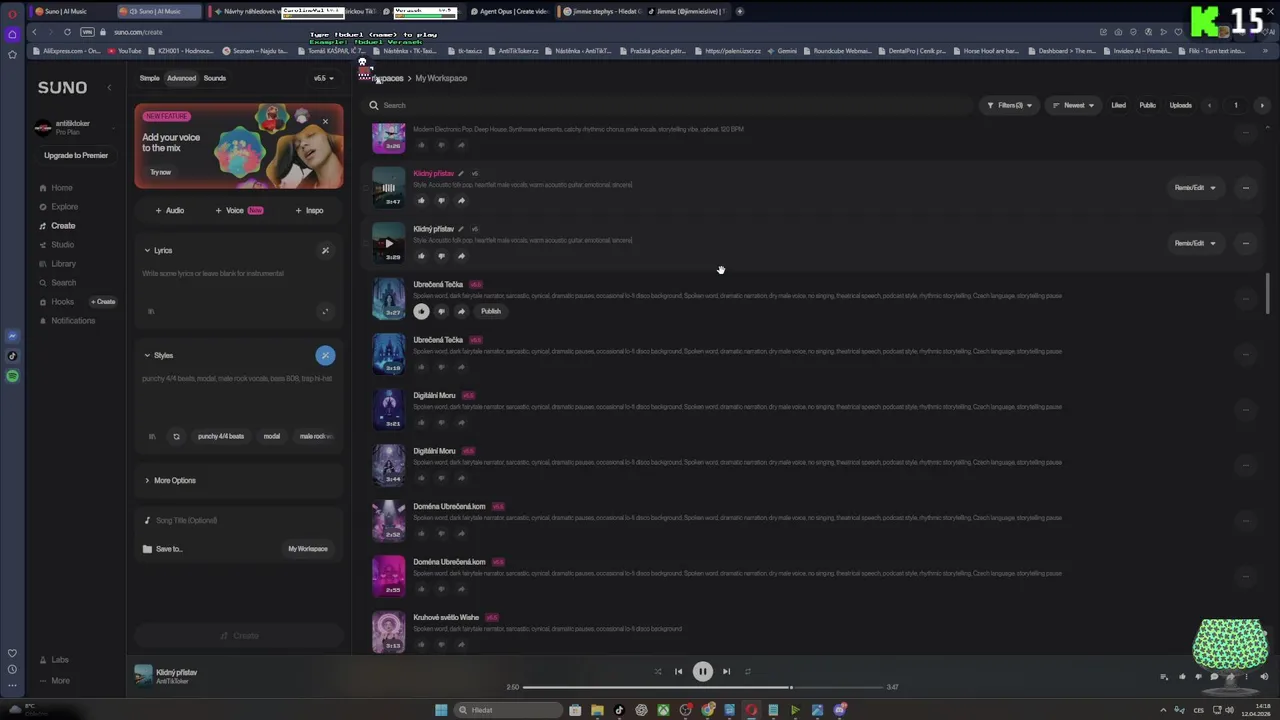Dislike the first Klidný přístav song
1280x720 pixels.
[x=441, y=200]
